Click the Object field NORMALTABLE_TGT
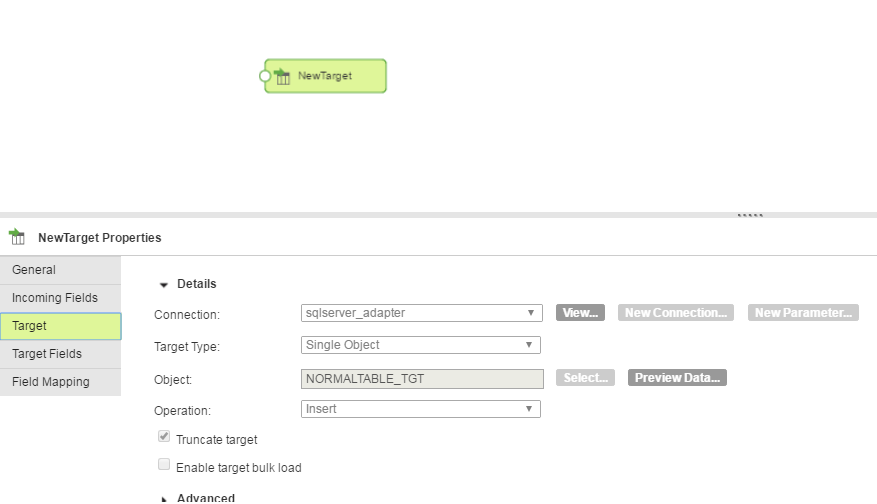 tap(422, 379)
